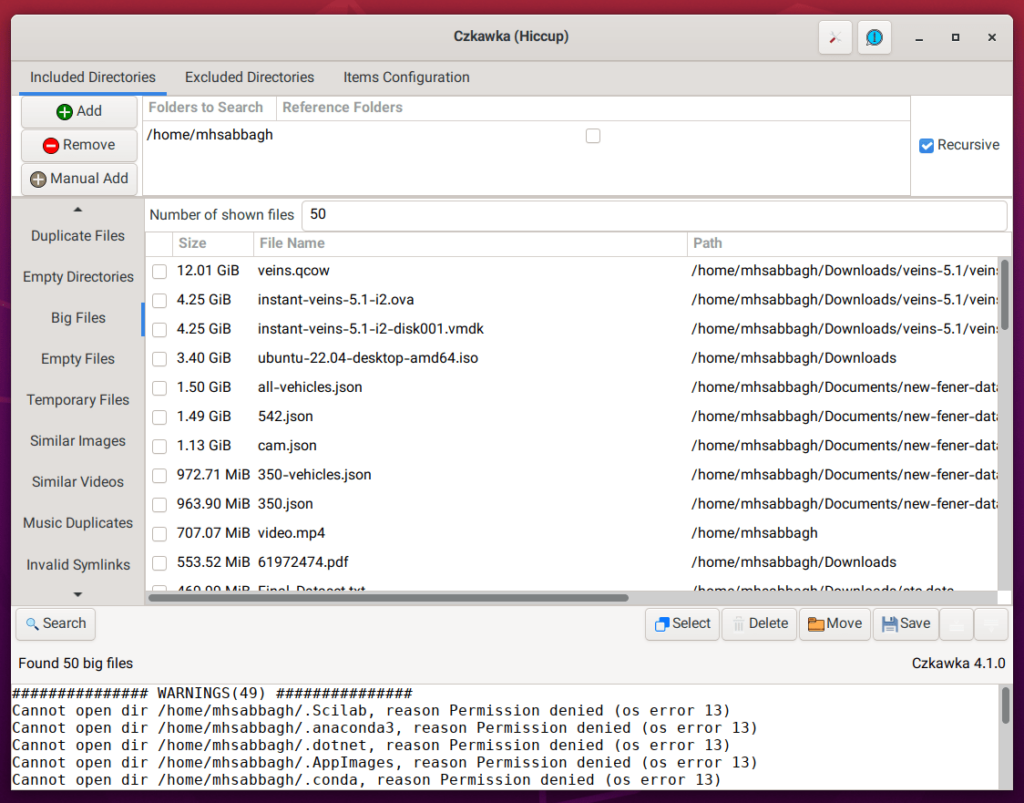Switch to the Included Directories tab
Image resolution: width=1024 pixels, height=803 pixels.
coord(93,77)
